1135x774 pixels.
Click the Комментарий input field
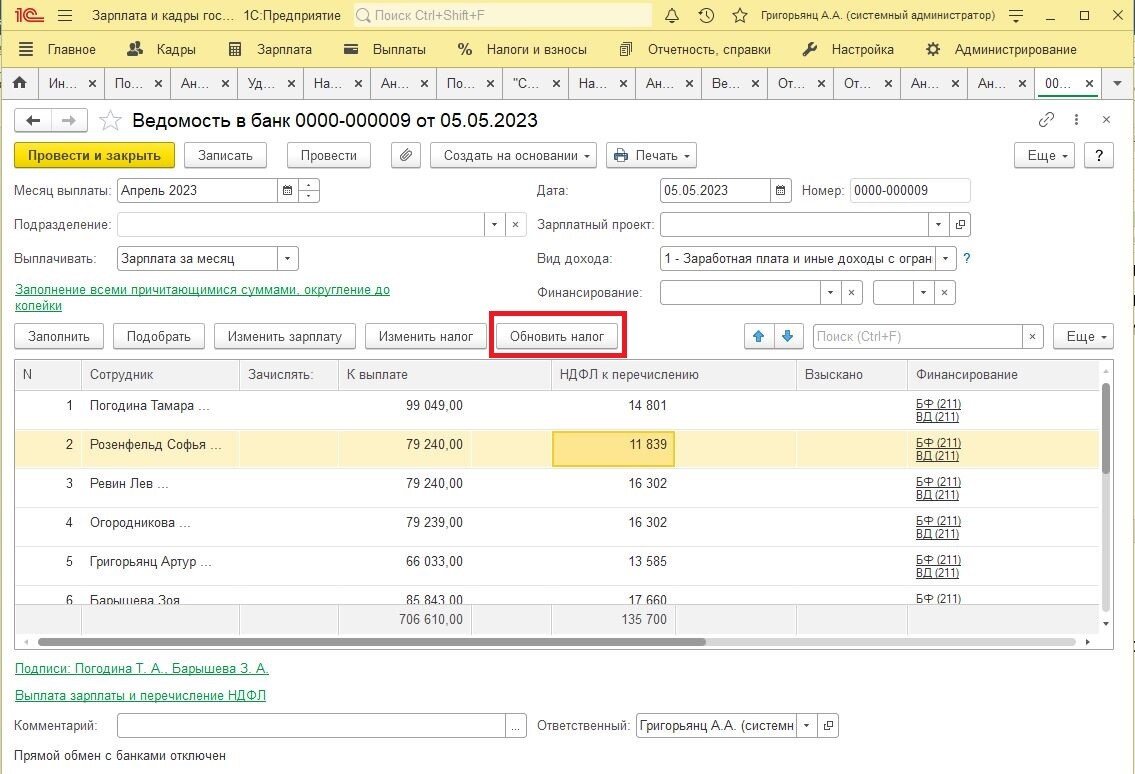pos(311,725)
